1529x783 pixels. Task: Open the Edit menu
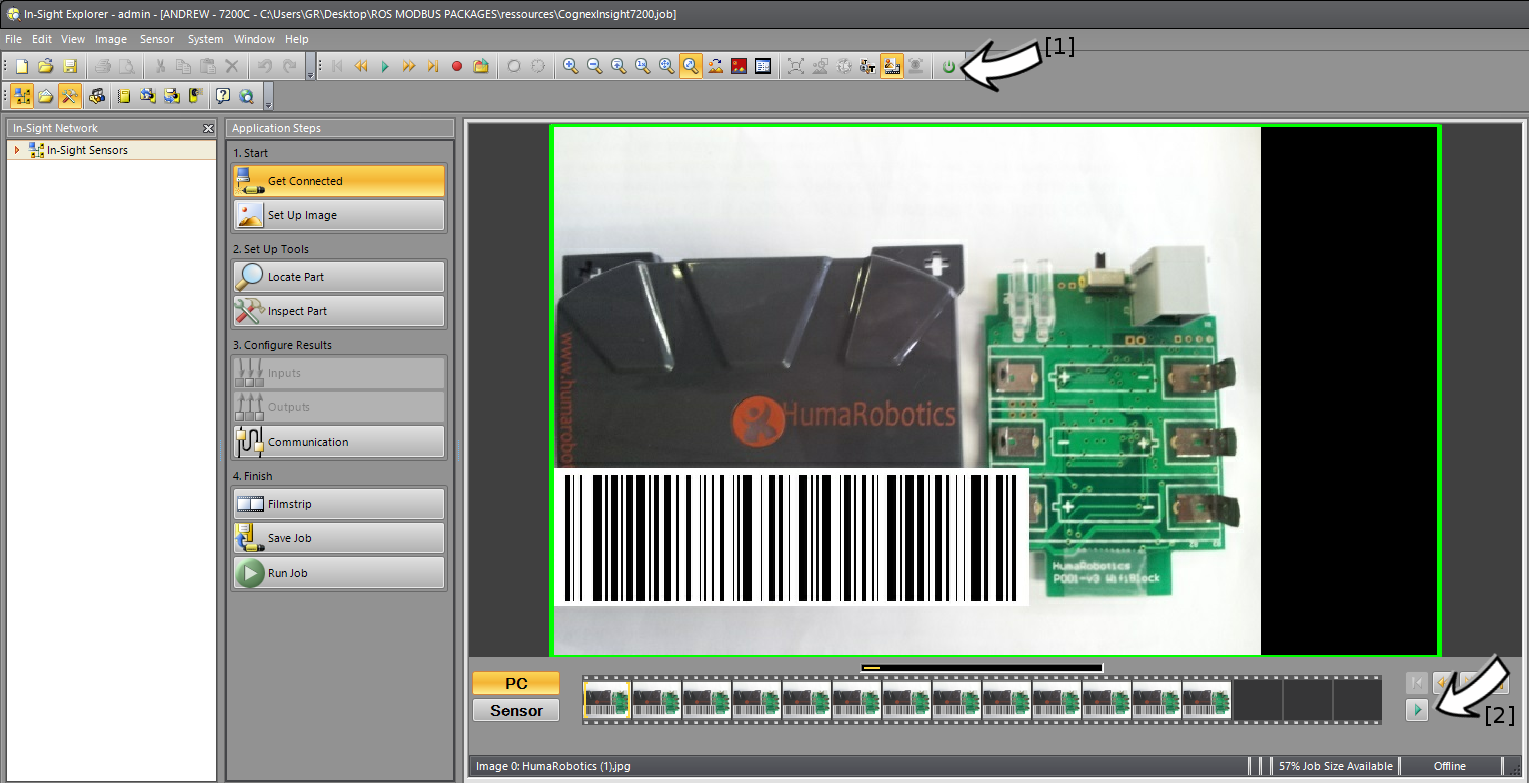pyautogui.click(x=41, y=39)
